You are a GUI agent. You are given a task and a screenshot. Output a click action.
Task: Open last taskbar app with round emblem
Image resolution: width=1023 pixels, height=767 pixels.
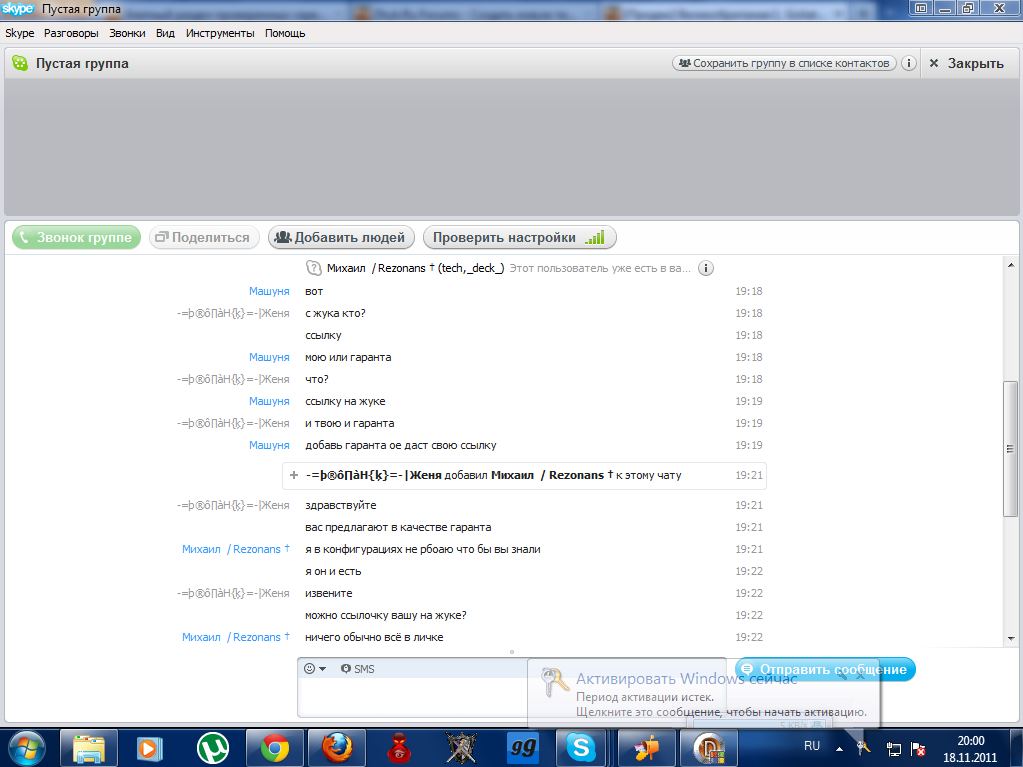[x=709, y=748]
